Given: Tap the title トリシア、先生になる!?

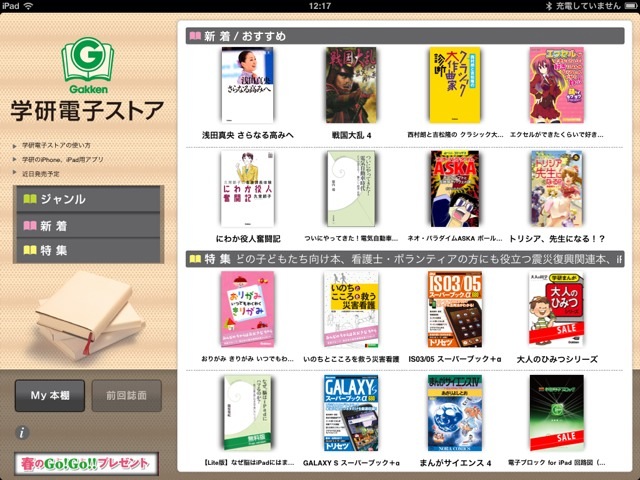Looking at the screenshot, I should tap(557, 239).
